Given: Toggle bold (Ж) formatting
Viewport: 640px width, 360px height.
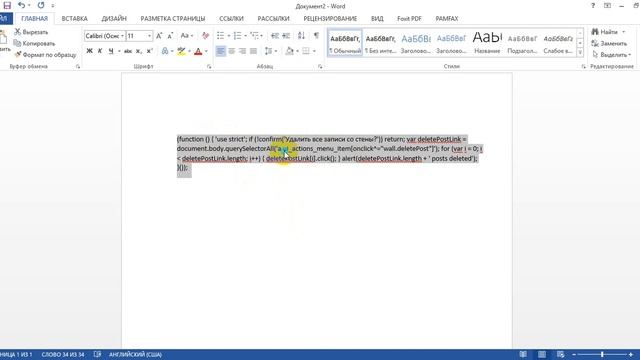Looking at the screenshot, I should pos(89,51).
